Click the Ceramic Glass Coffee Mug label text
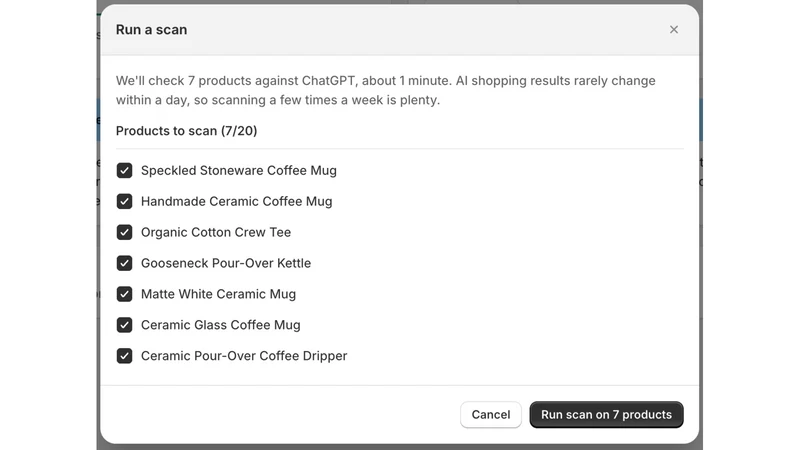 click(220, 325)
